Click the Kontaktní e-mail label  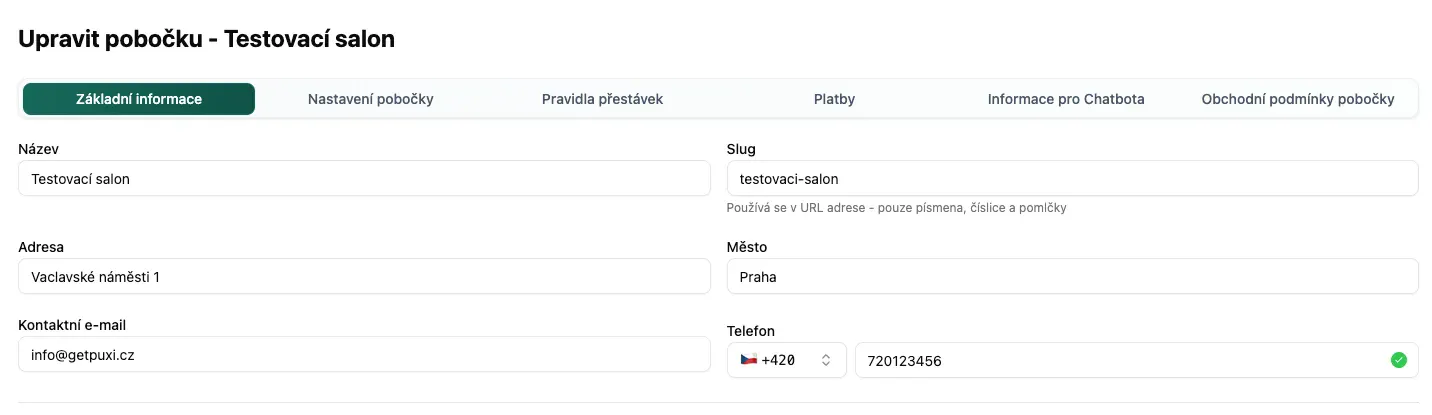72,325
